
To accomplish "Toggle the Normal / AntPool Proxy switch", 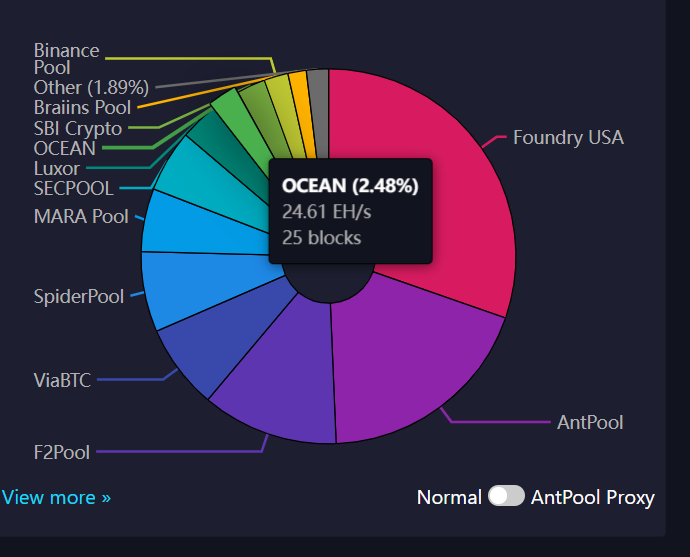I will click(506, 496).
